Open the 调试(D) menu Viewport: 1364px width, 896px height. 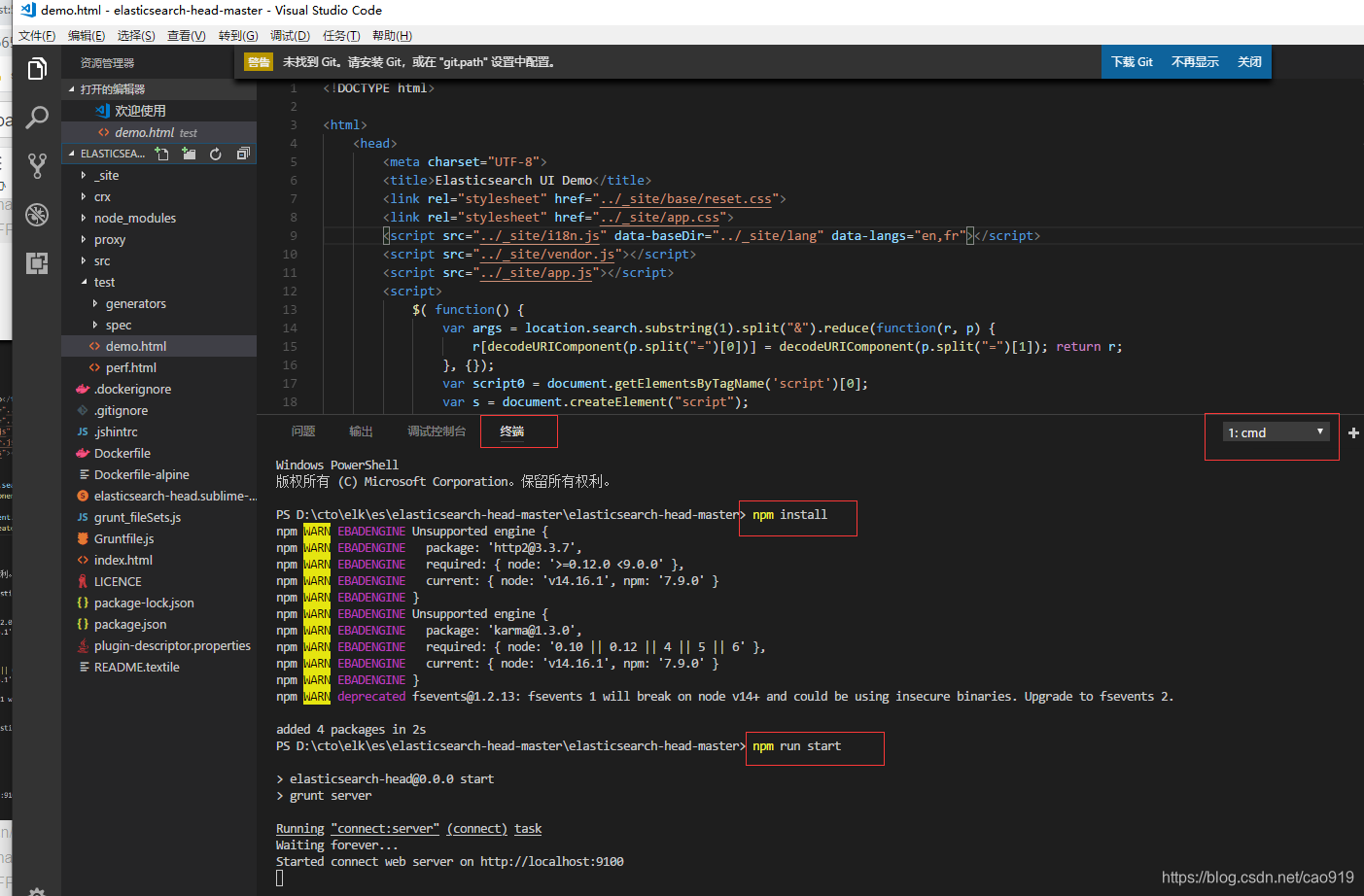290,36
